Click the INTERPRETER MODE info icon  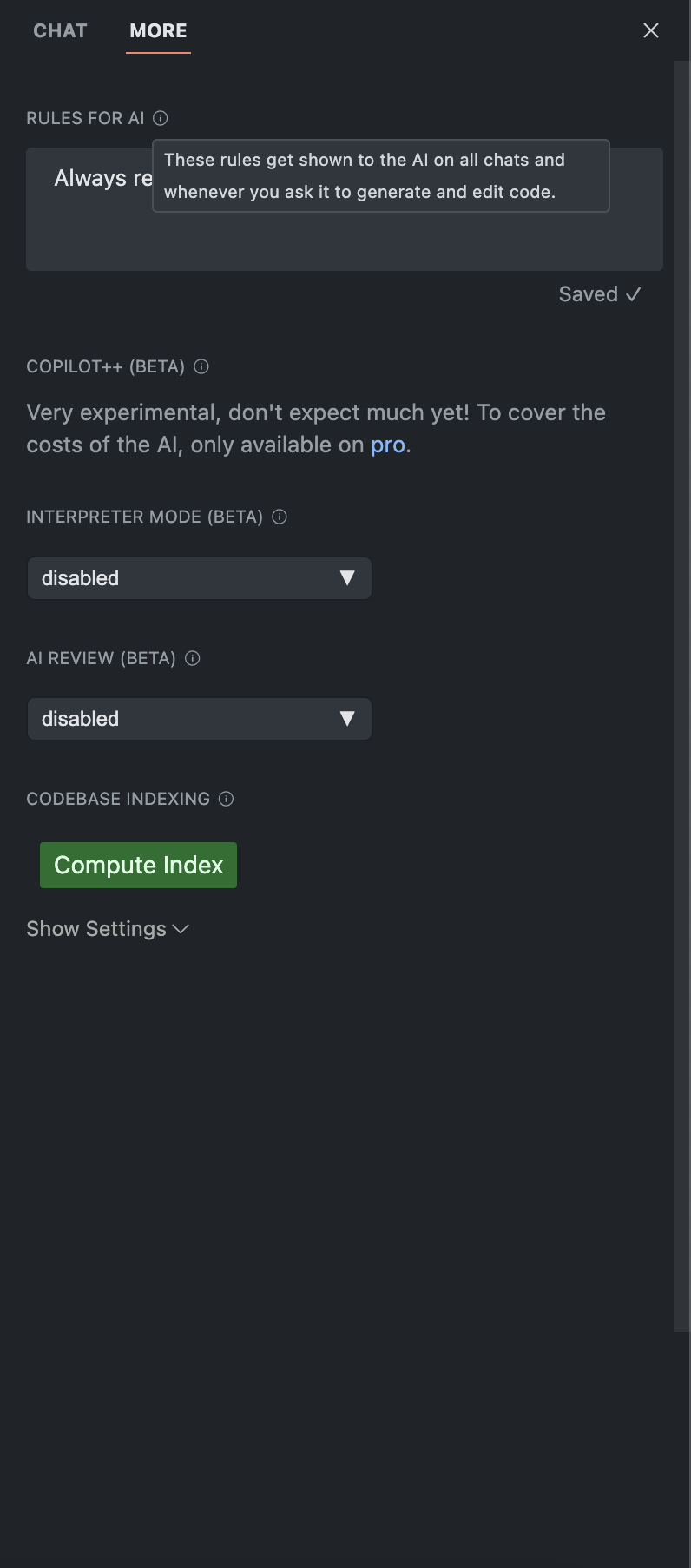(280, 517)
